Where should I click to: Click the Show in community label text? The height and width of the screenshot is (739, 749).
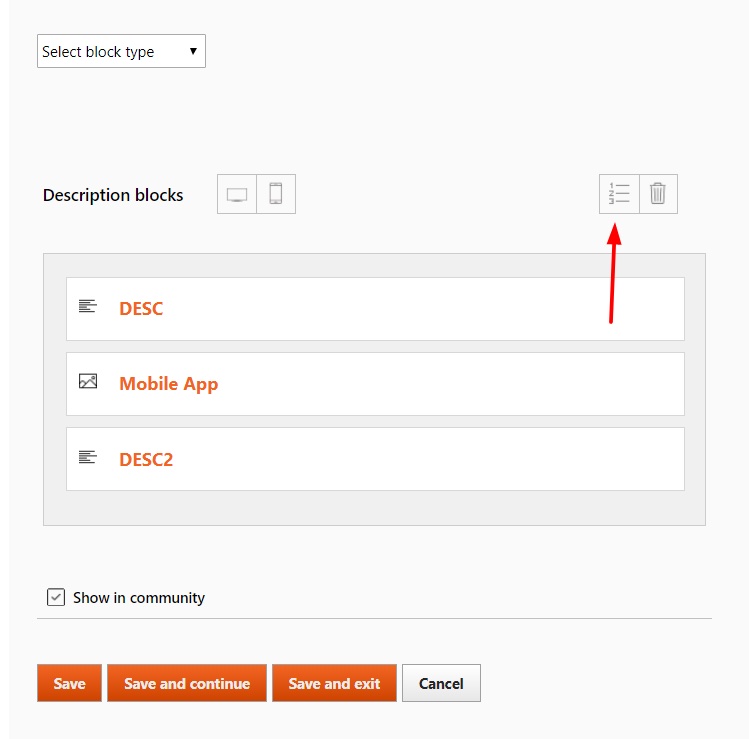139,598
